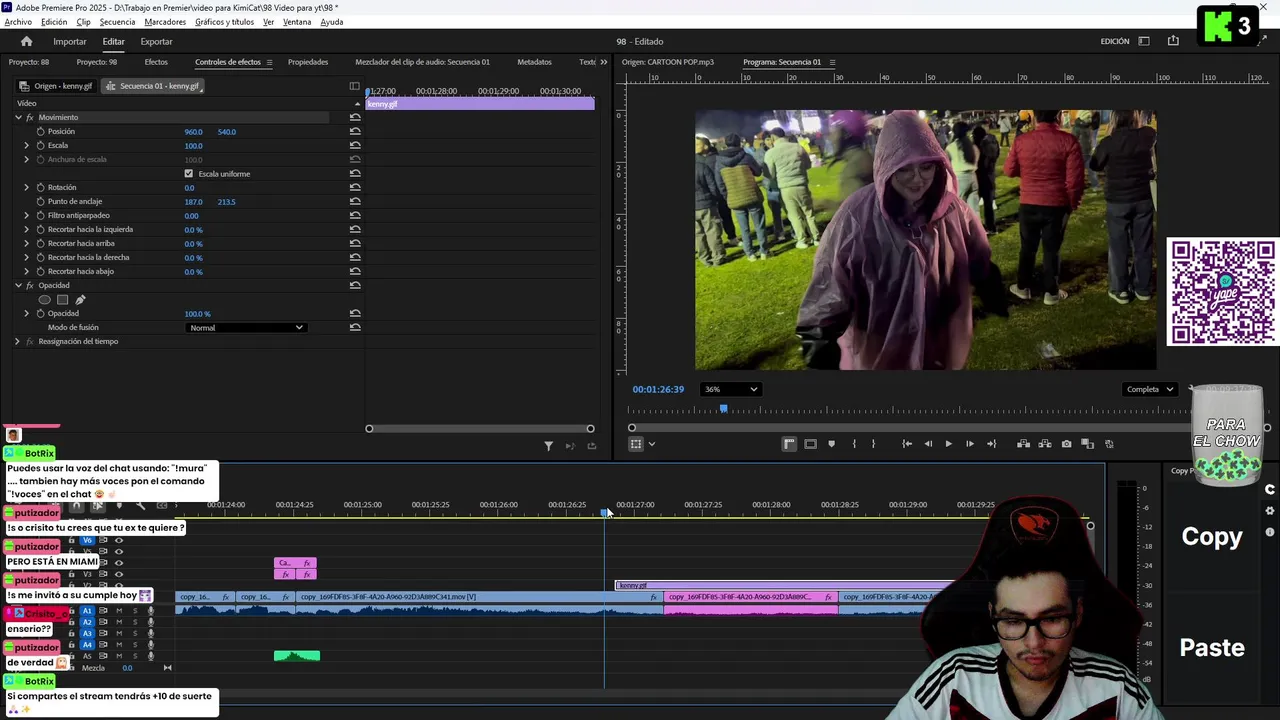Toggle animation stopwatch for Escala
This screenshot has width=1280, height=720.
[41, 145]
